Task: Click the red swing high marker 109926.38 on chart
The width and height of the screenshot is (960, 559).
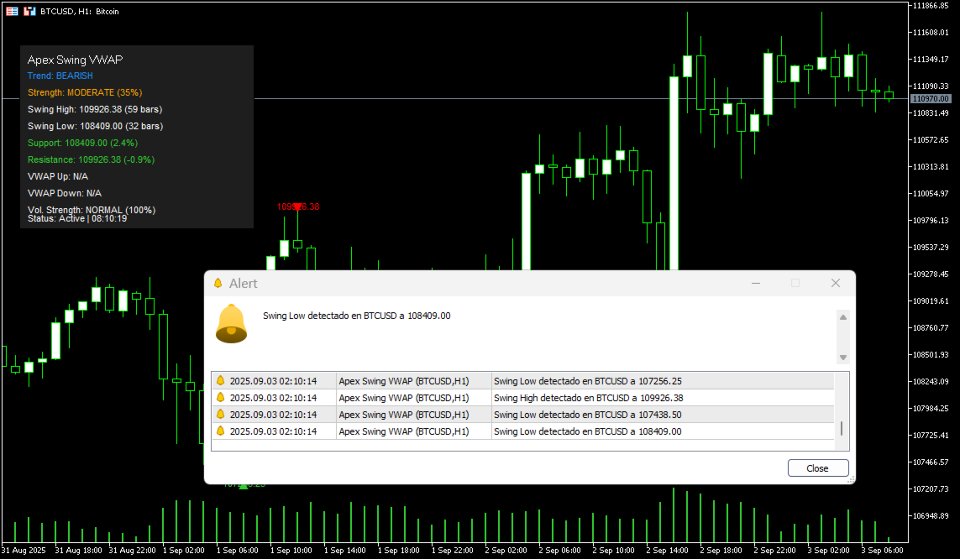Action: 298,206
